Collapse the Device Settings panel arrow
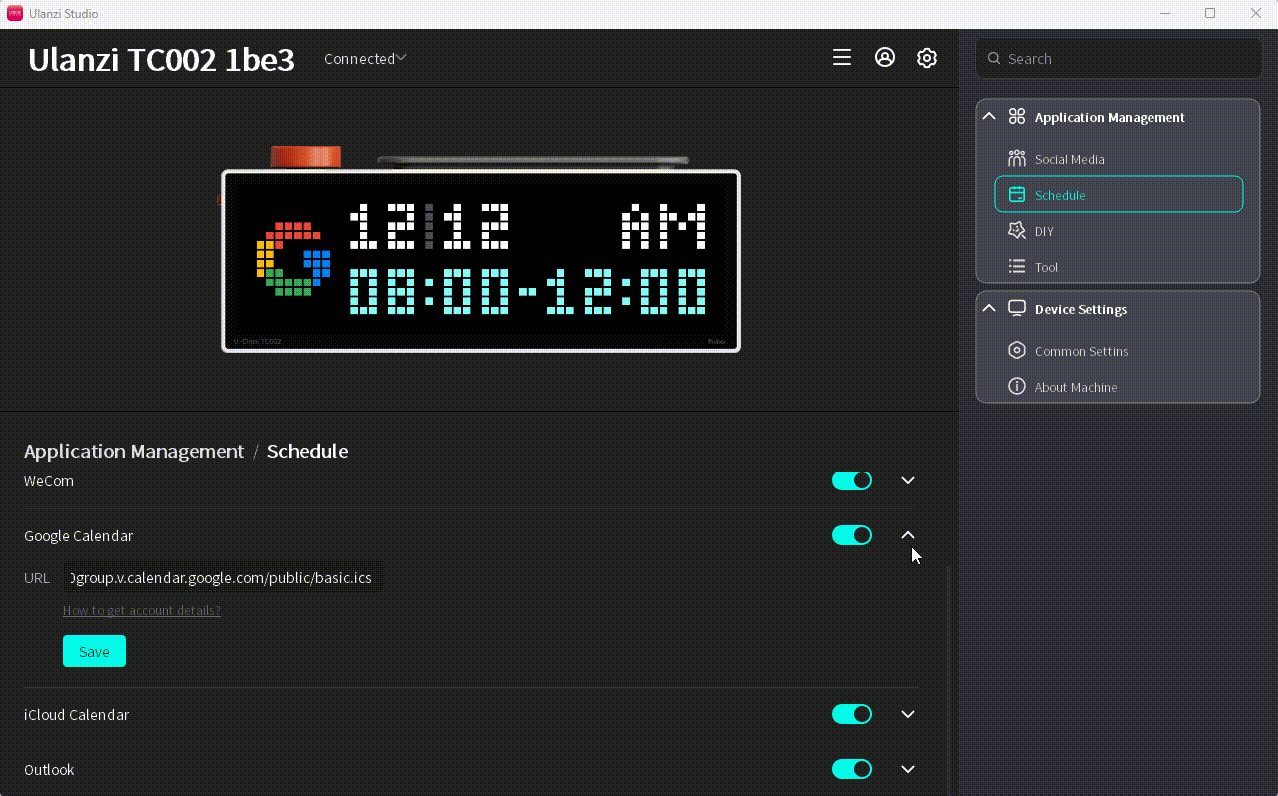This screenshot has height=796, width=1278. click(x=989, y=309)
